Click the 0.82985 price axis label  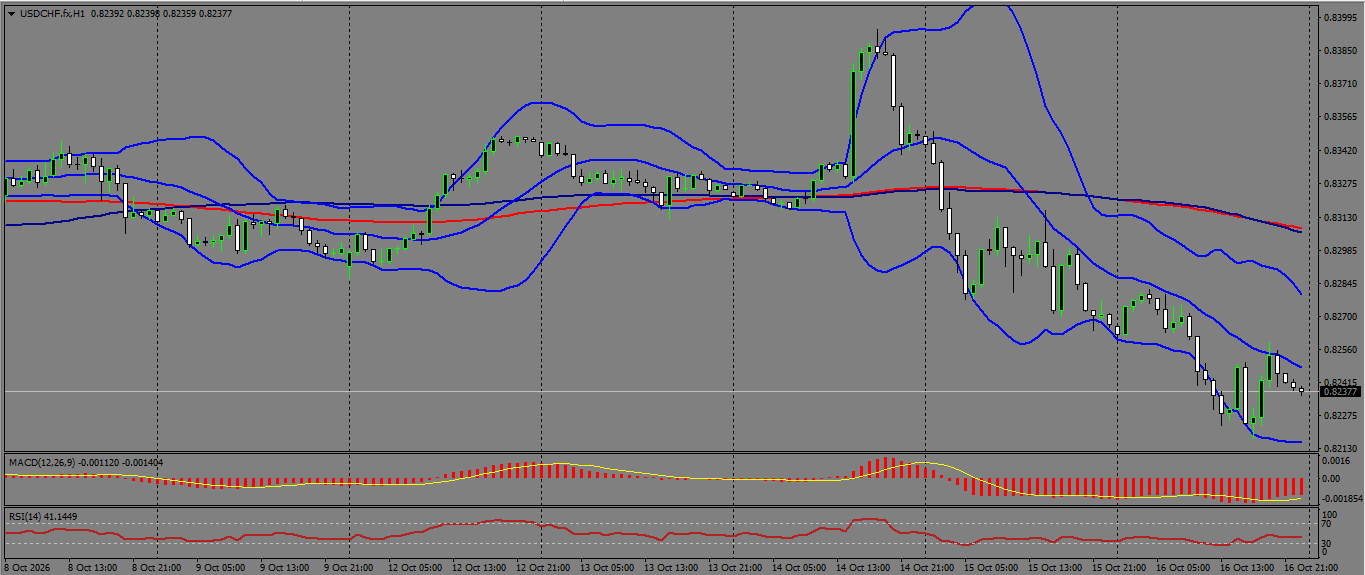coord(1340,250)
